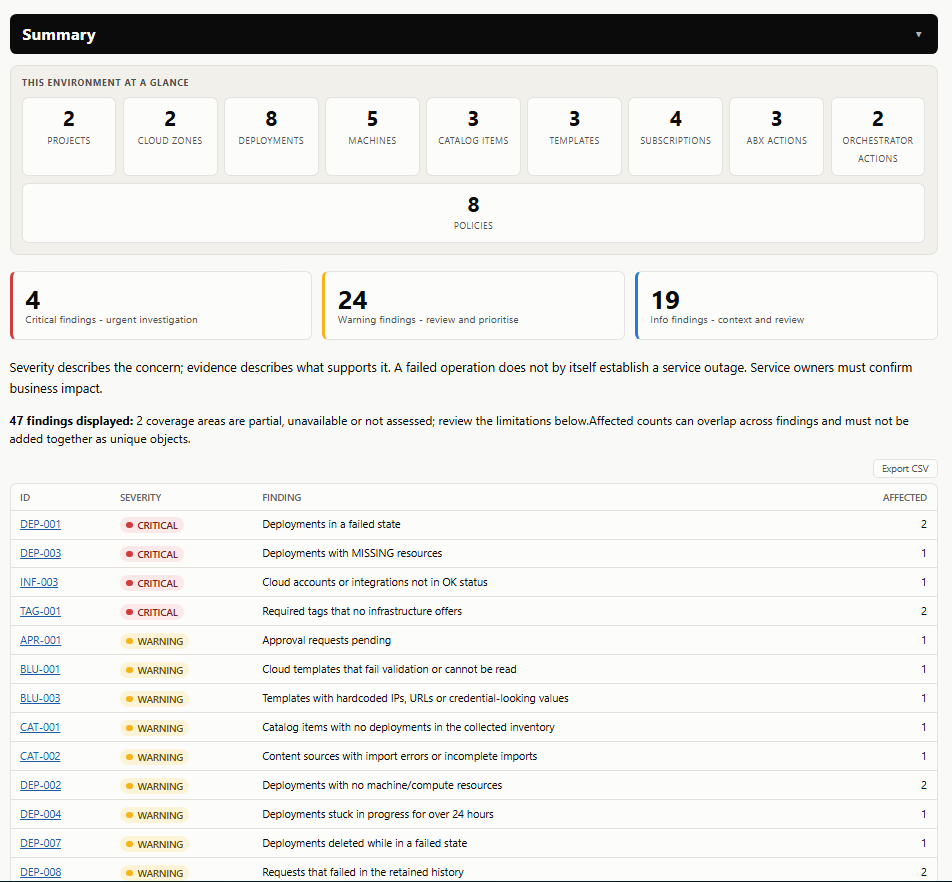Click WARNING badge in DEP-007 row
952x882 pixels.
154,844
